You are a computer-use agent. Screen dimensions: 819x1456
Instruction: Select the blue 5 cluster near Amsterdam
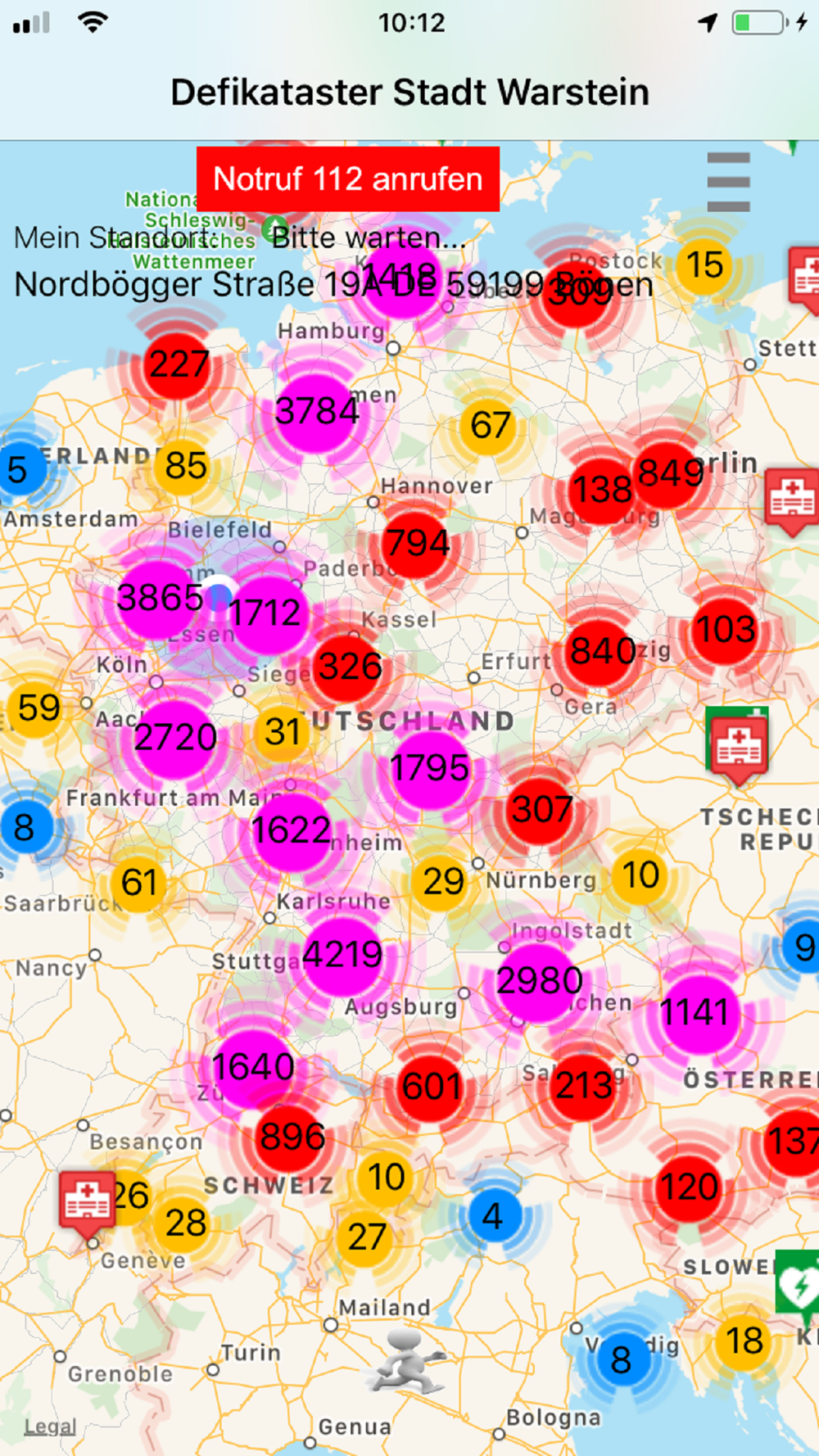[20, 470]
